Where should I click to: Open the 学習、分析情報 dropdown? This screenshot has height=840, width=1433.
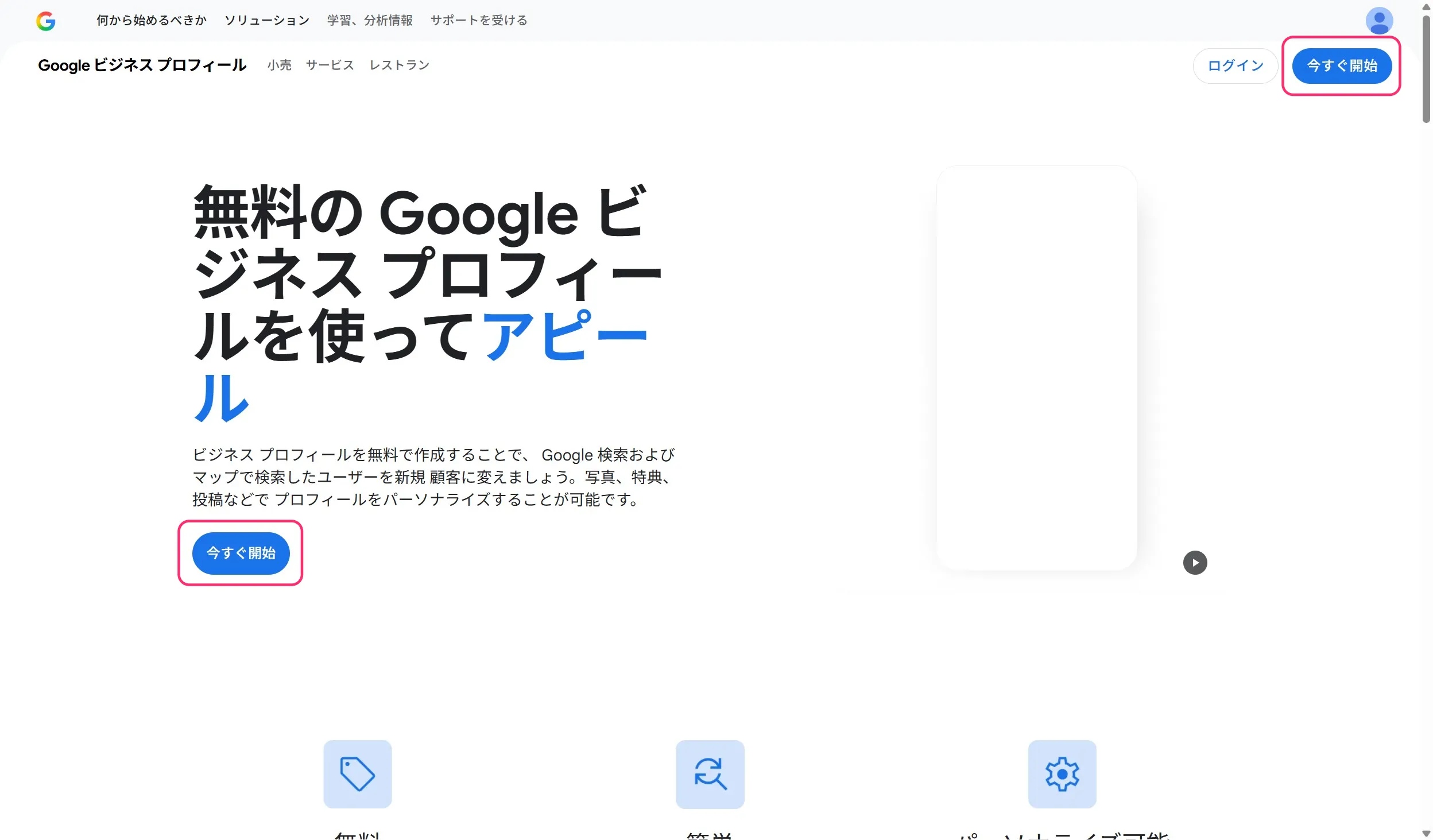[370, 21]
